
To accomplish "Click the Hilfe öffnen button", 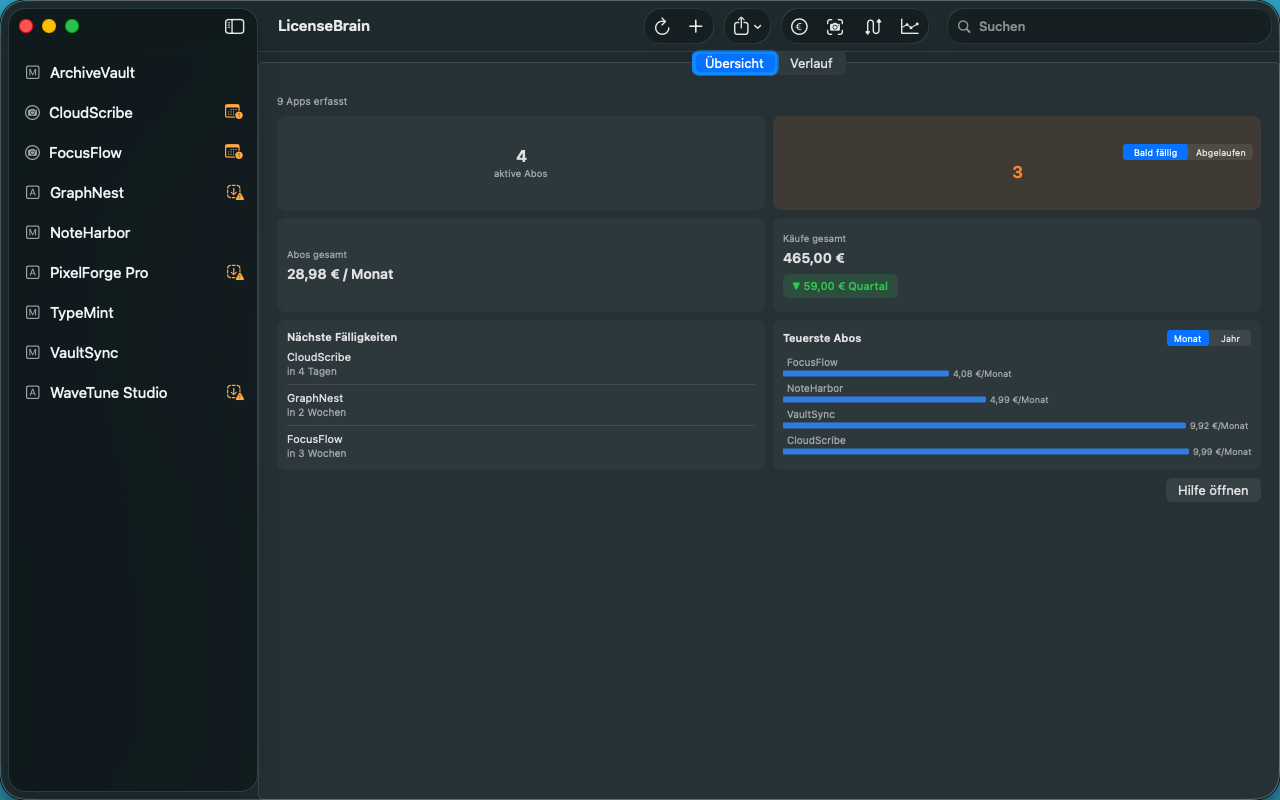I will tap(1213, 490).
